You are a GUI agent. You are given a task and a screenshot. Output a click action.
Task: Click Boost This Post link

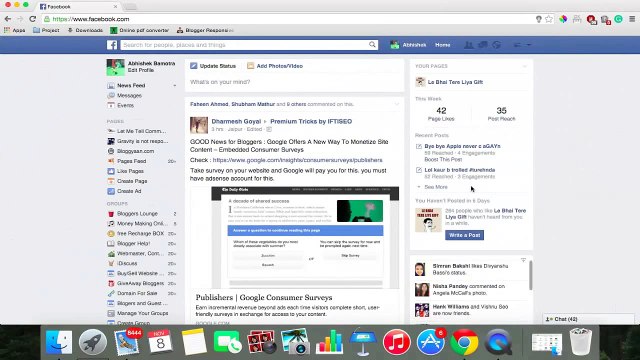pyautogui.click(x=443, y=160)
